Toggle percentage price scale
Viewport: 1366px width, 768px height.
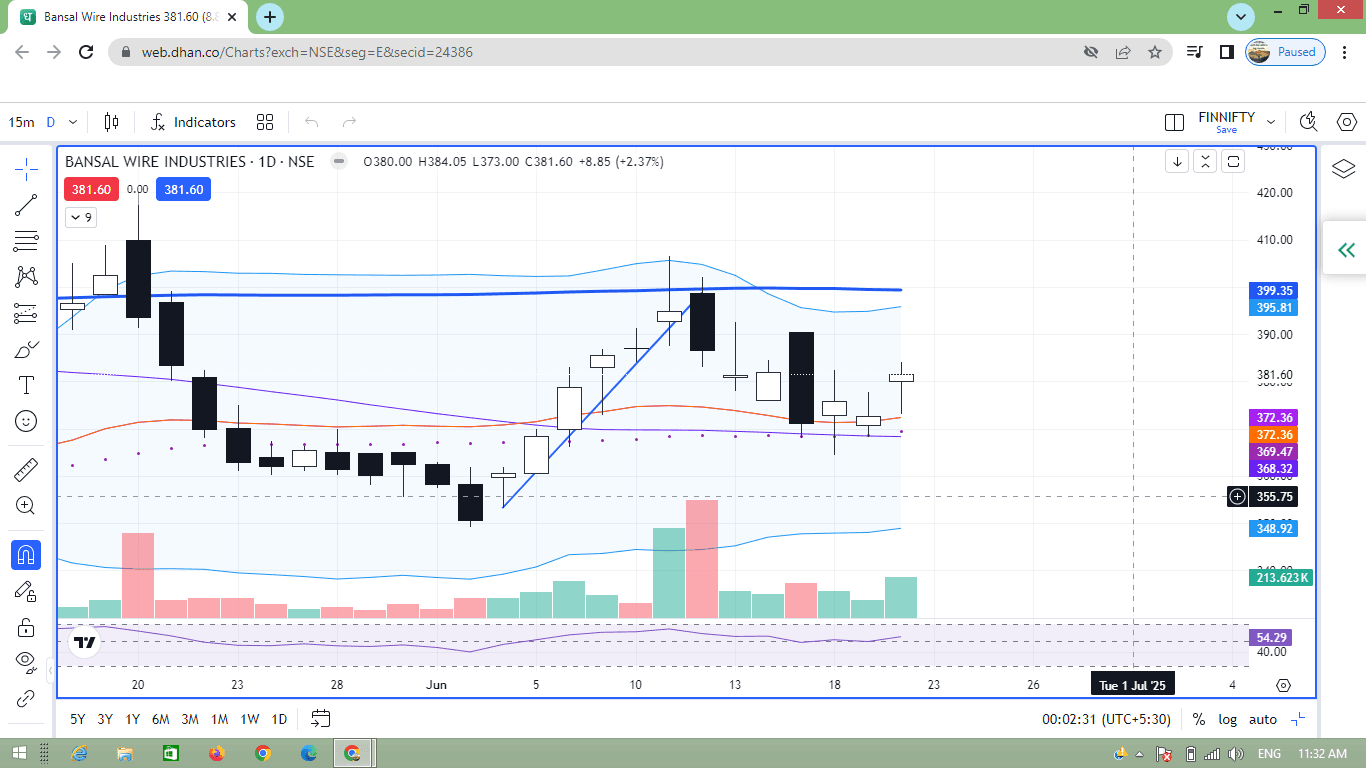(1199, 719)
